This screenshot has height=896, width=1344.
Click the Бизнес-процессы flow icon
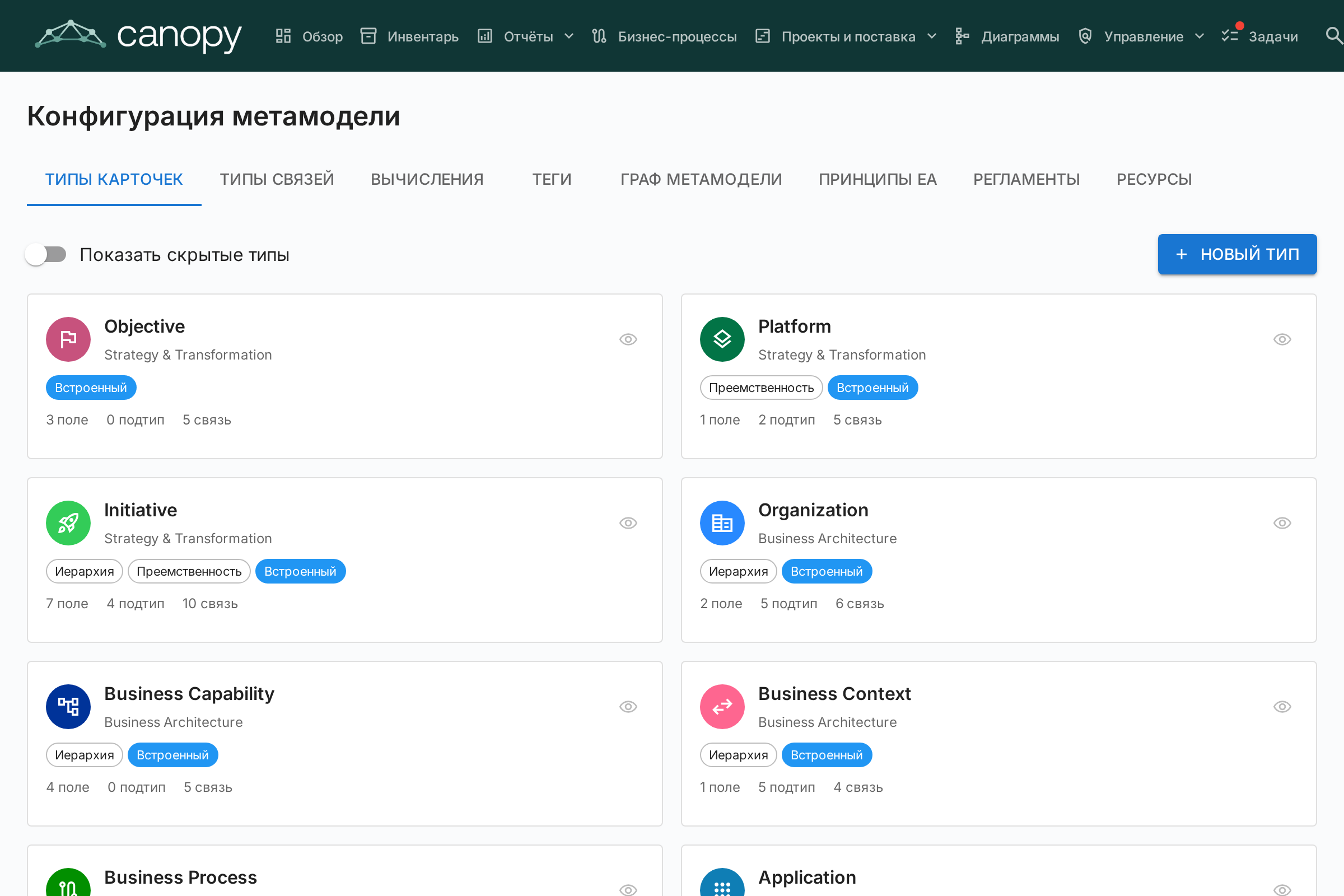coord(599,36)
